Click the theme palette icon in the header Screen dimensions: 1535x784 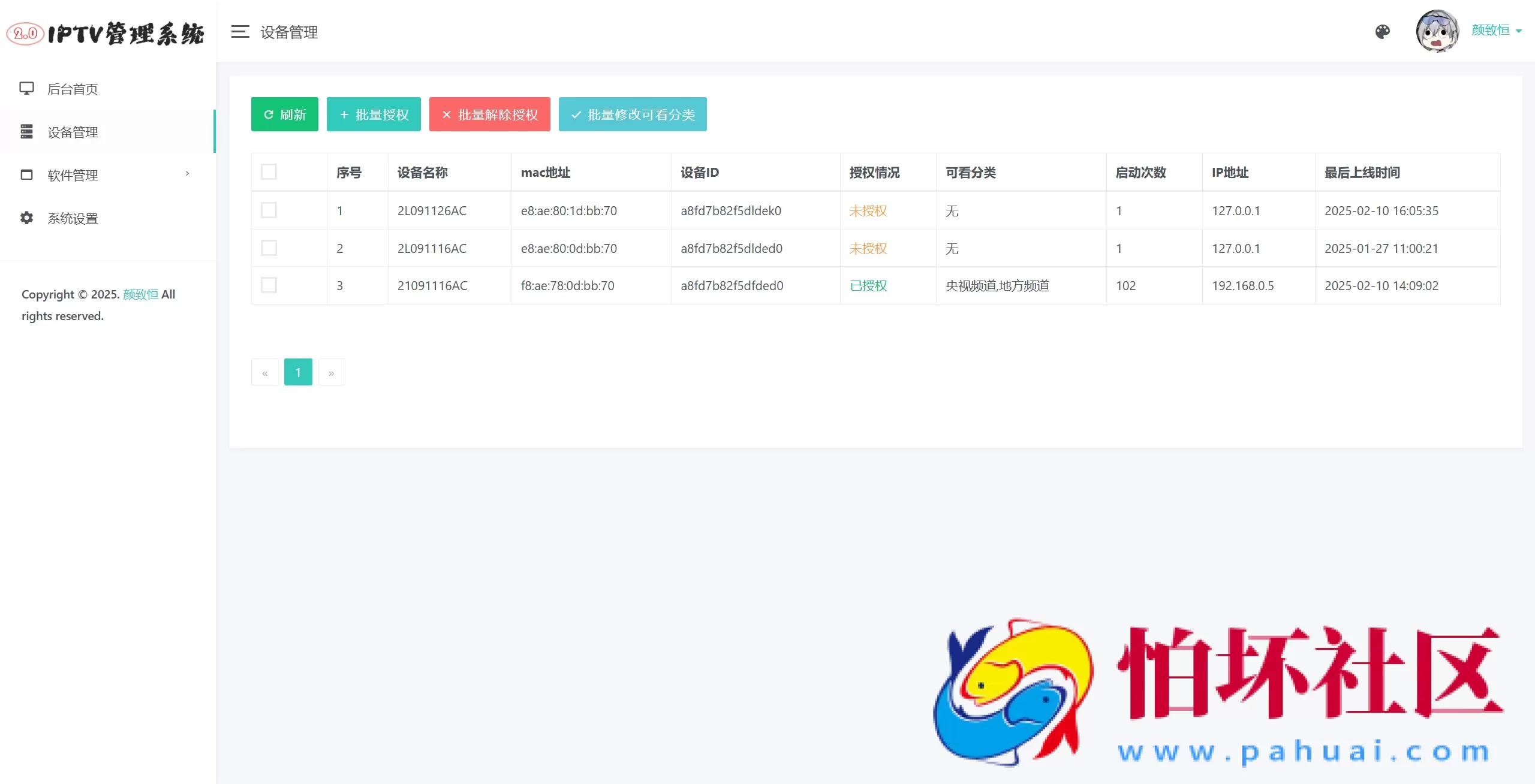click(x=1382, y=31)
